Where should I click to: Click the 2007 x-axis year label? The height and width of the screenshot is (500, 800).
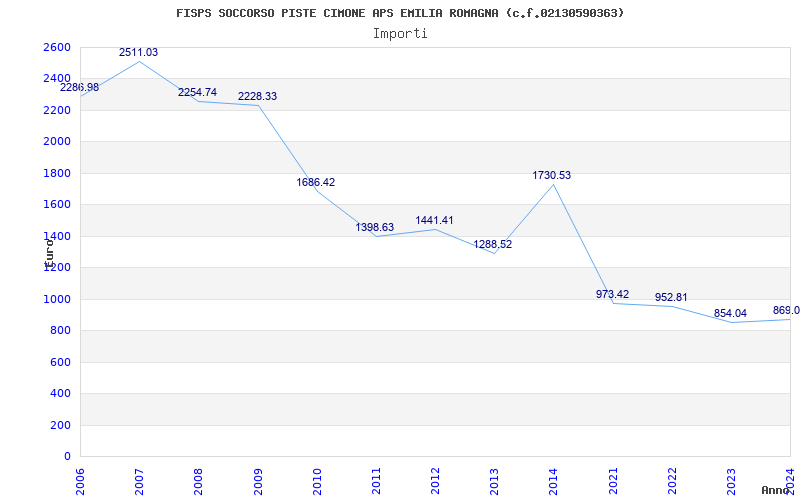[139, 481]
